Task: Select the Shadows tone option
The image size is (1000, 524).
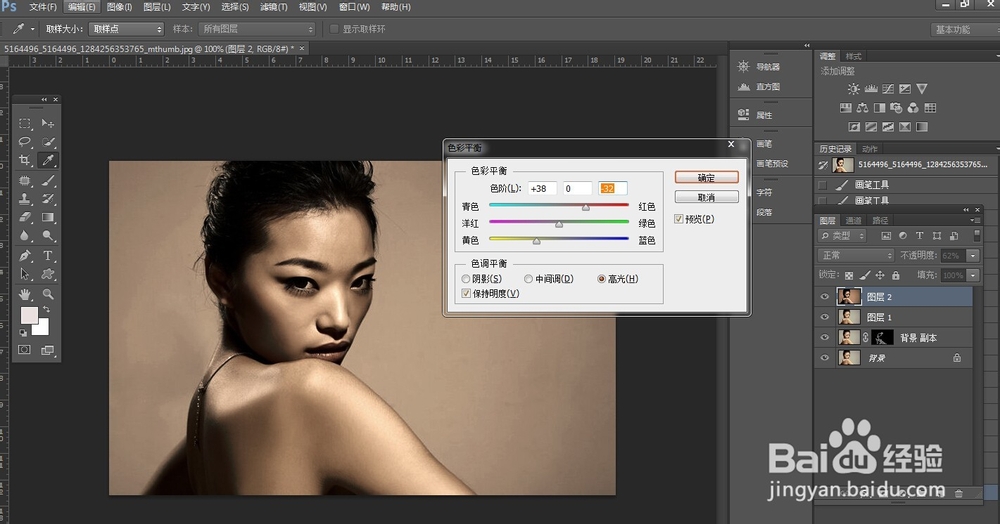Action: coord(482,279)
